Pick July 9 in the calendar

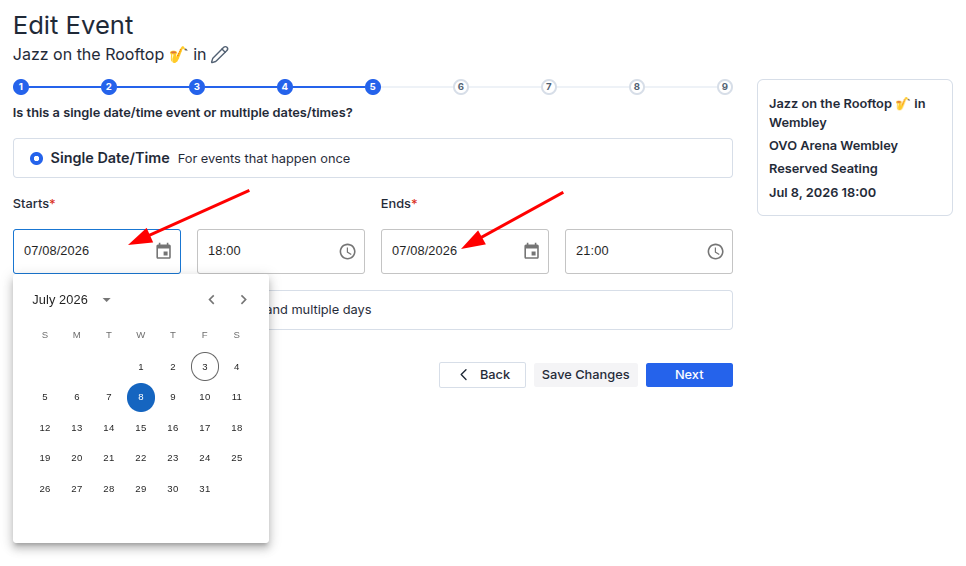point(173,397)
